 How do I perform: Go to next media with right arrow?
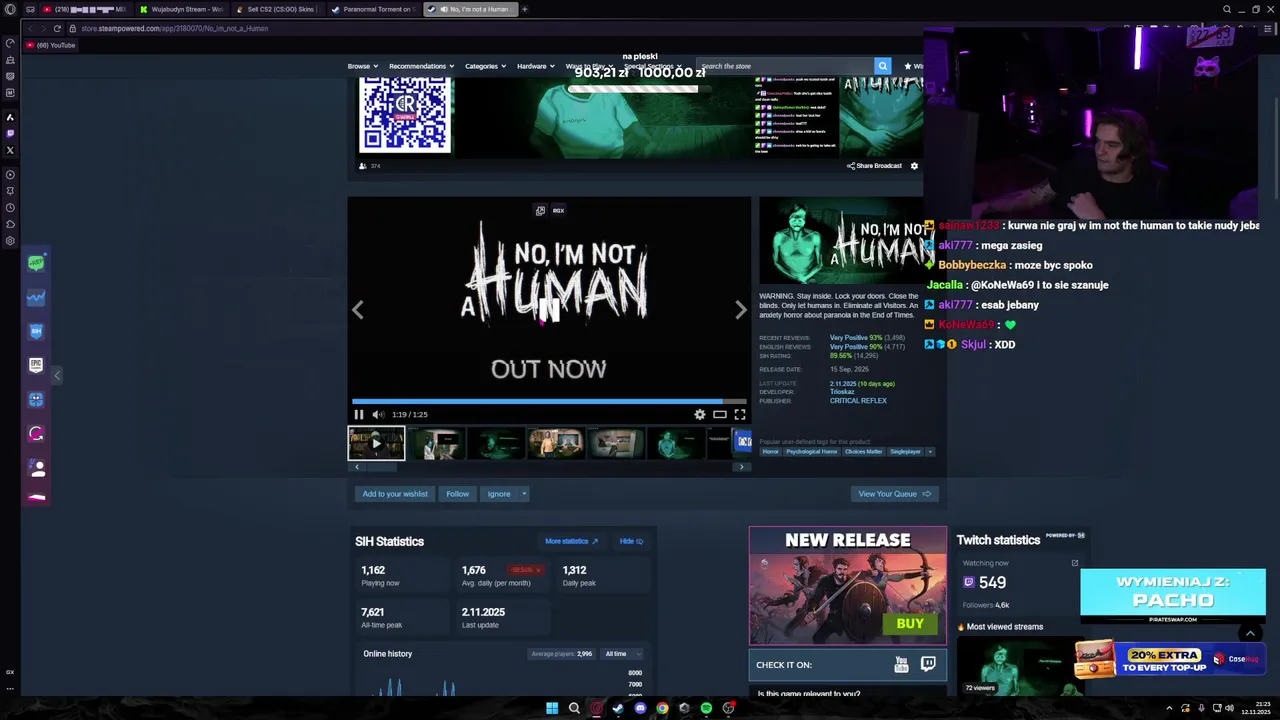point(740,310)
